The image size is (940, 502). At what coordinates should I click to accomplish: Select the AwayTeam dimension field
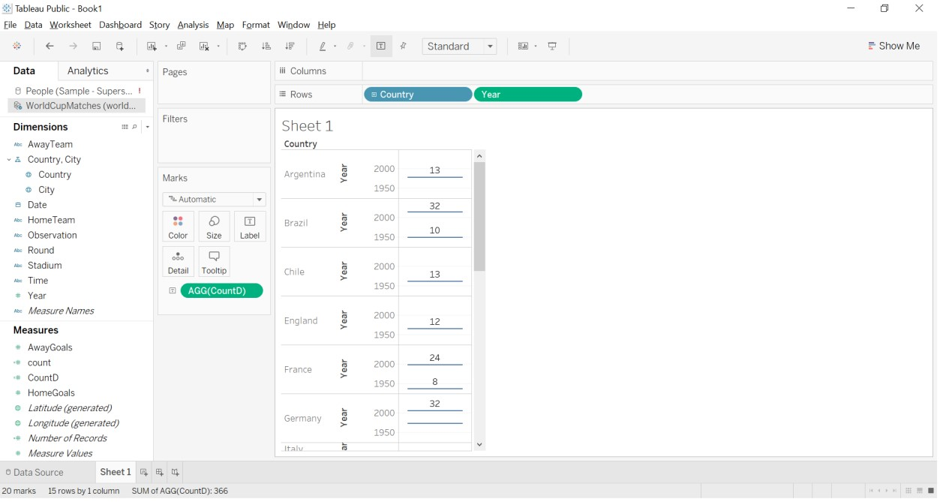(50, 144)
